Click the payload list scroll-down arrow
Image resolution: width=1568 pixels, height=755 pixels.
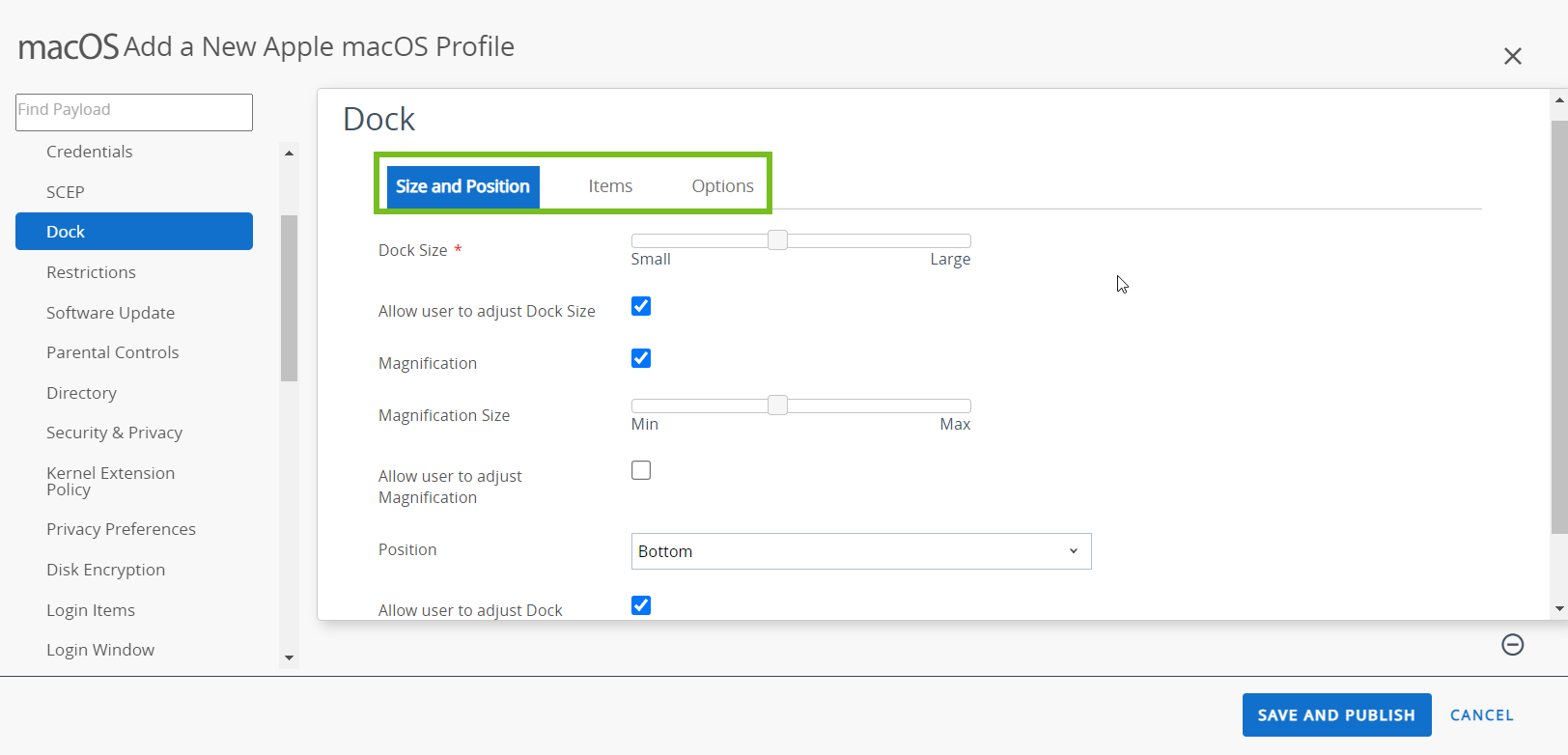point(289,658)
